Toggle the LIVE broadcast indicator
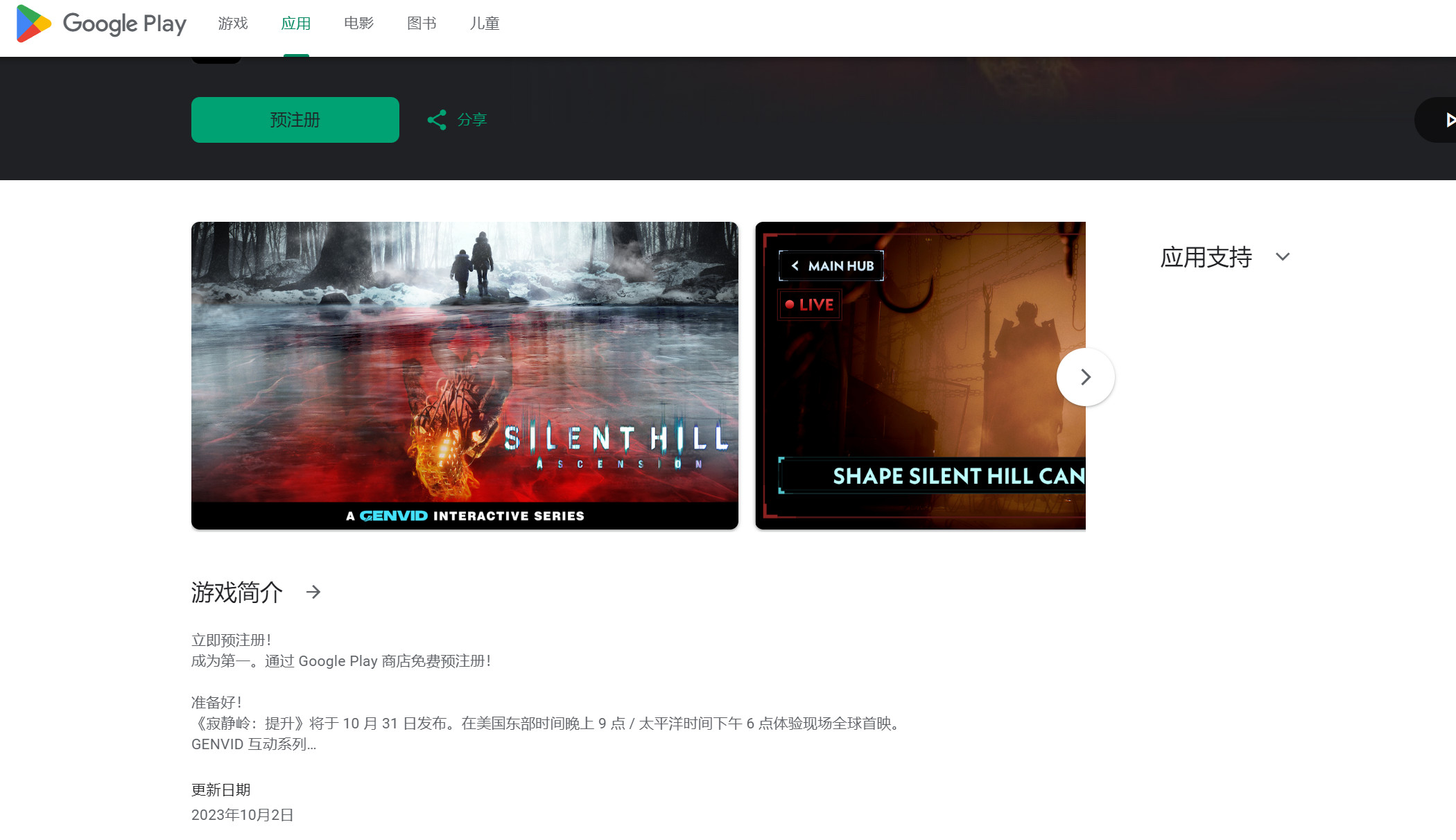This screenshot has width=1456, height=840. [810, 304]
